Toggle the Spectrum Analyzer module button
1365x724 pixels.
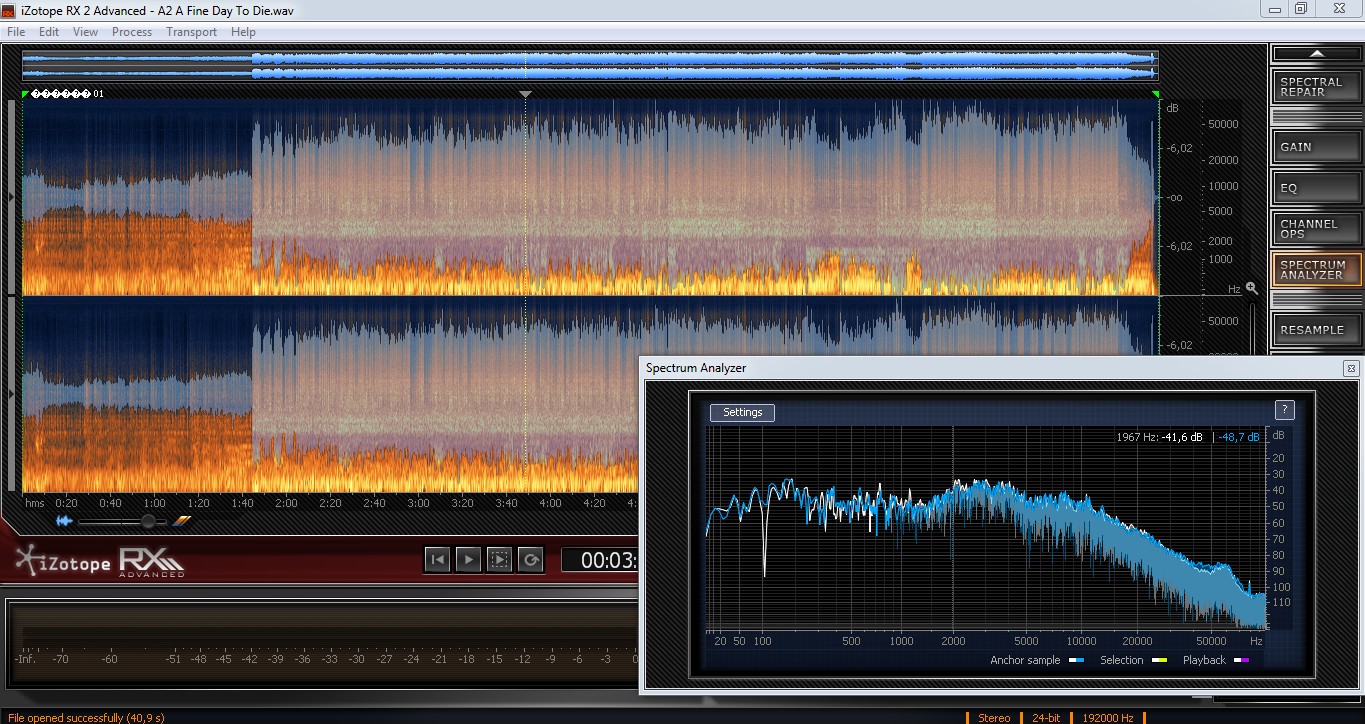tap(1316, 270)
